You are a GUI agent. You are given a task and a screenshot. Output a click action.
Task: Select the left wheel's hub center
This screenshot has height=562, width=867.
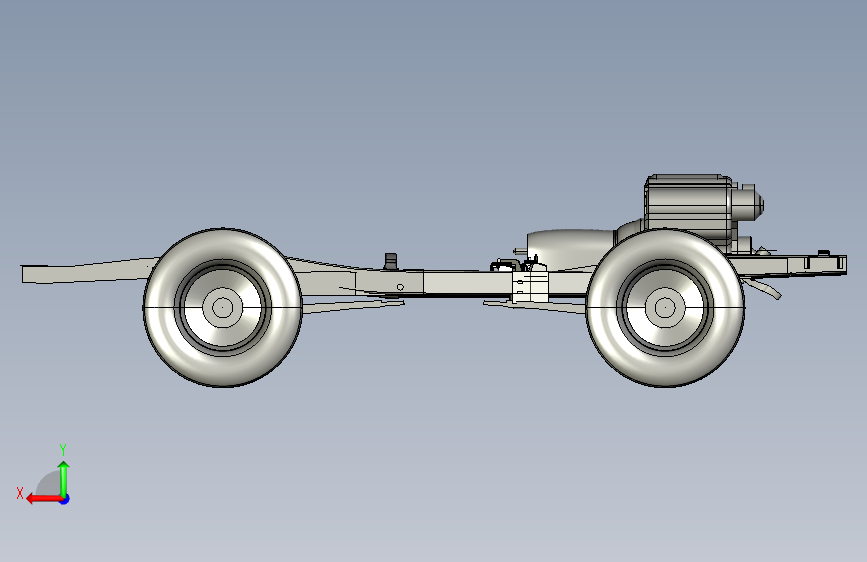point(222,308)
